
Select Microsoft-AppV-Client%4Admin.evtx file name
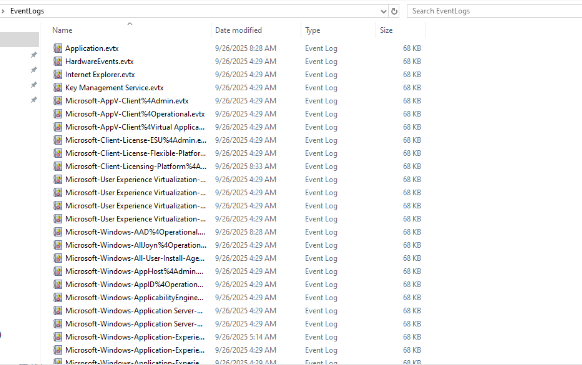click(127, 101)
